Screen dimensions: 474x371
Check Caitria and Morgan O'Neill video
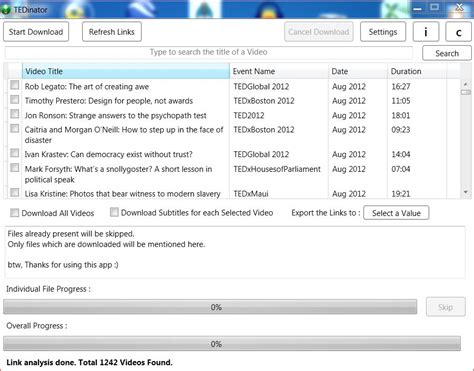(14, 128)
